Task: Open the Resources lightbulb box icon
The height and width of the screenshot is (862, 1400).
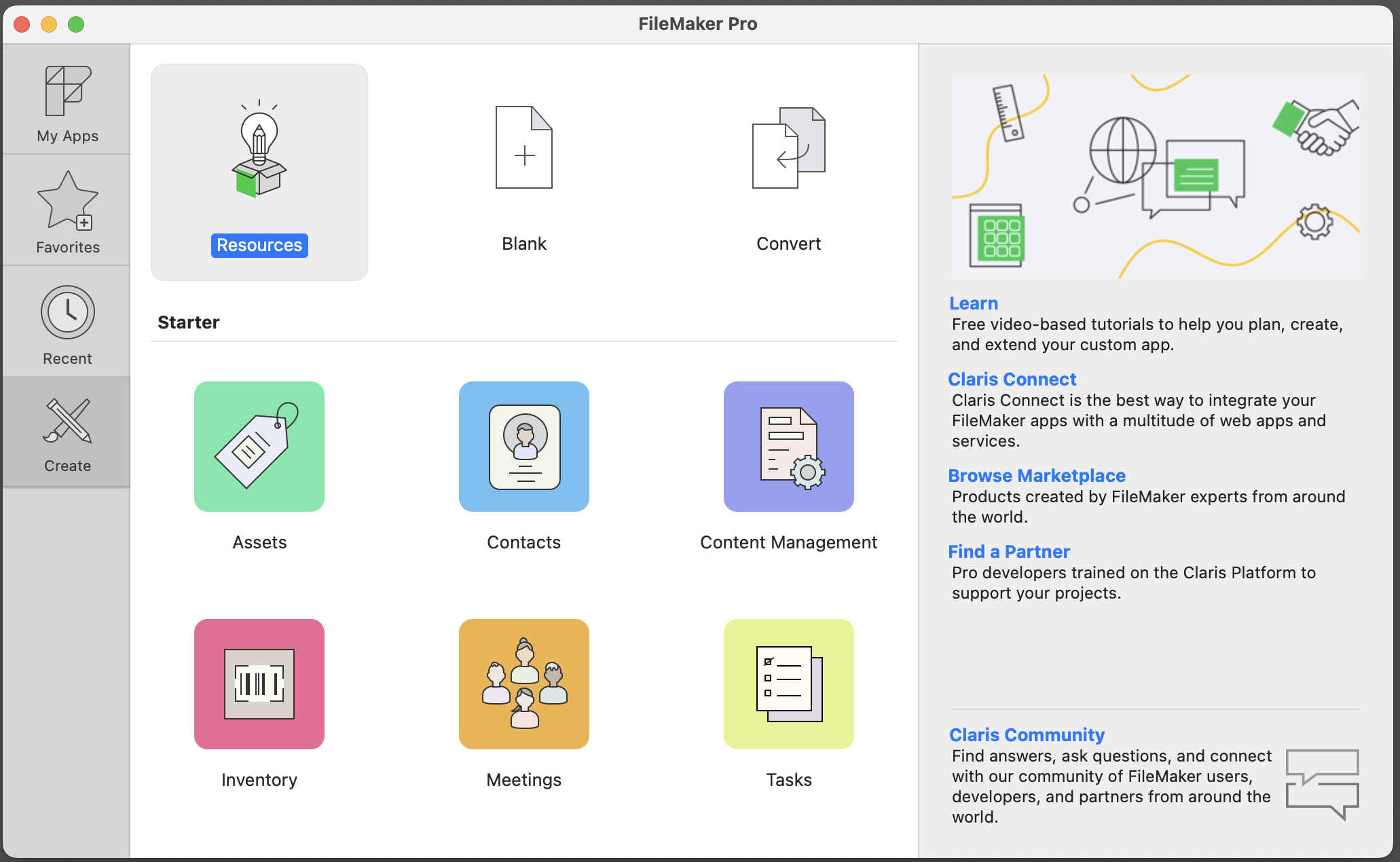Action: pos(259,148)
